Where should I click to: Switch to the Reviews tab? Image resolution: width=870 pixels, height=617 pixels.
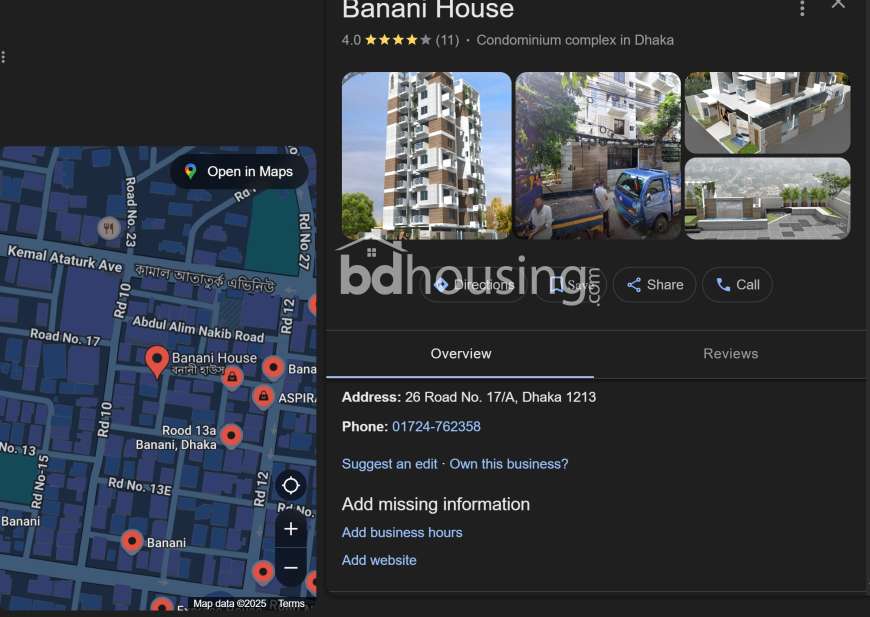pos(730,353)
